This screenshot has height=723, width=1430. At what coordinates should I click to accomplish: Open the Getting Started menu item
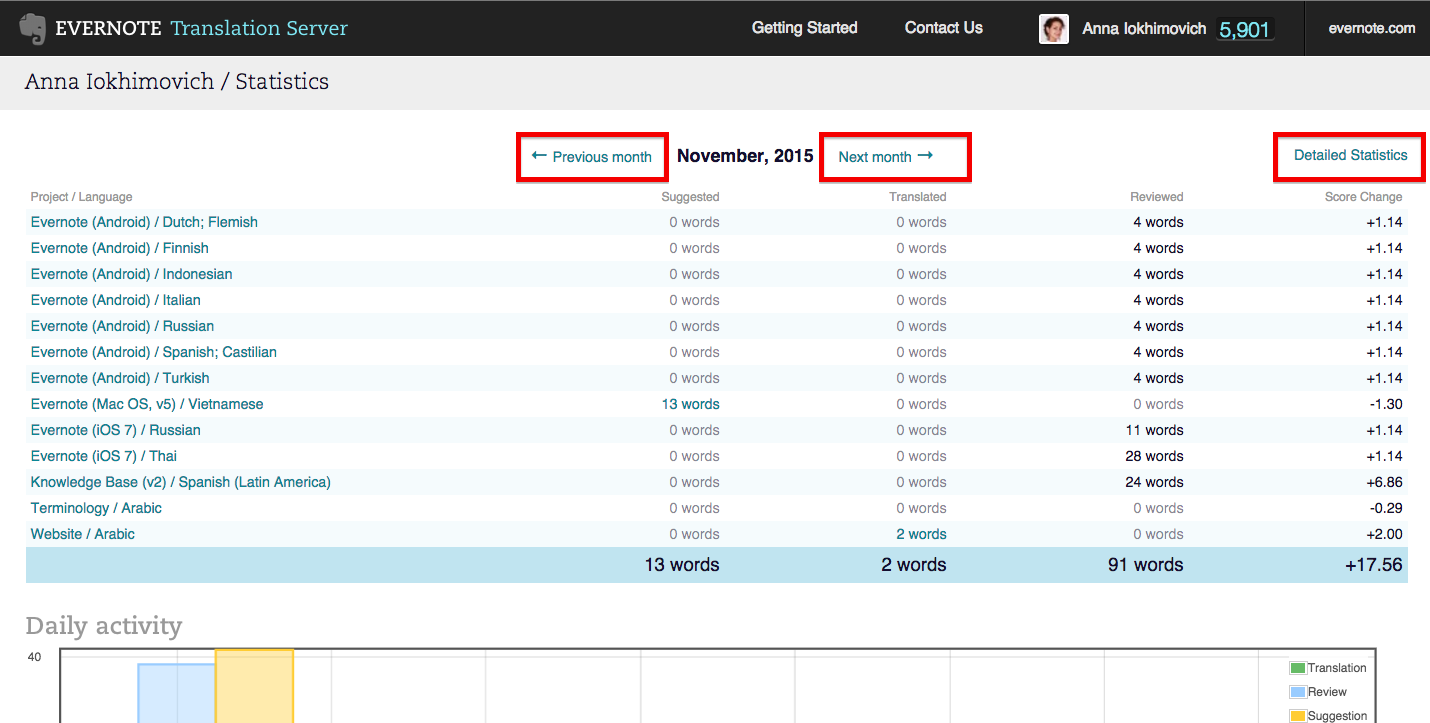click(x=804, y=28)
